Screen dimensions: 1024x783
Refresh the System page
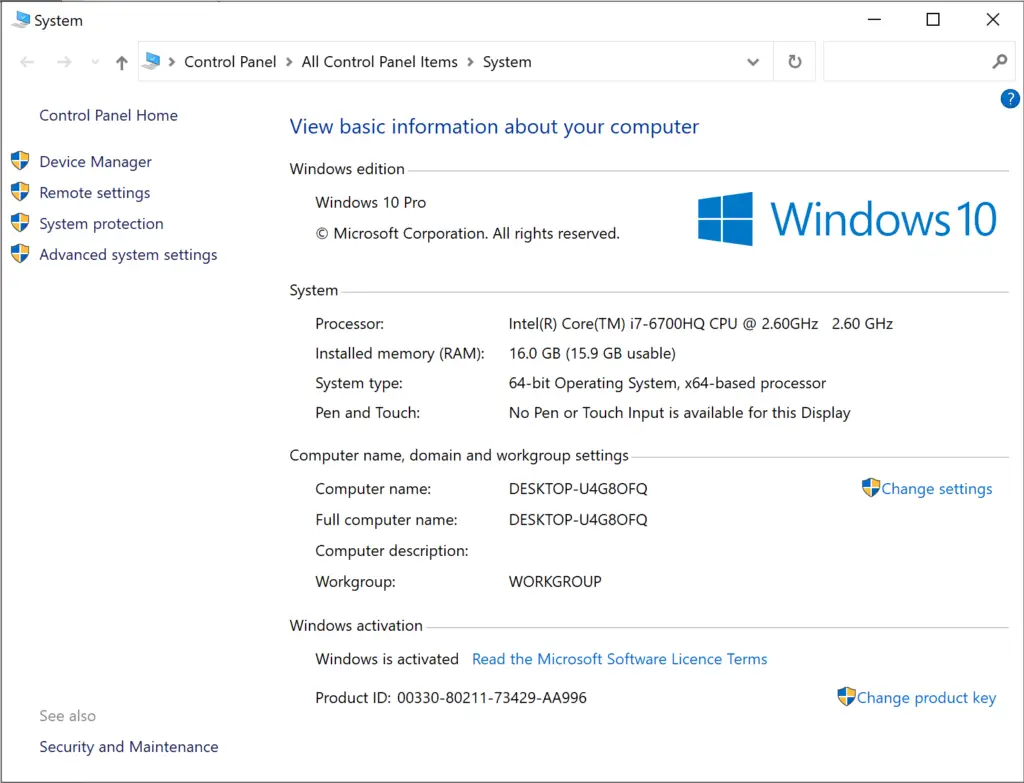[794, 61]
